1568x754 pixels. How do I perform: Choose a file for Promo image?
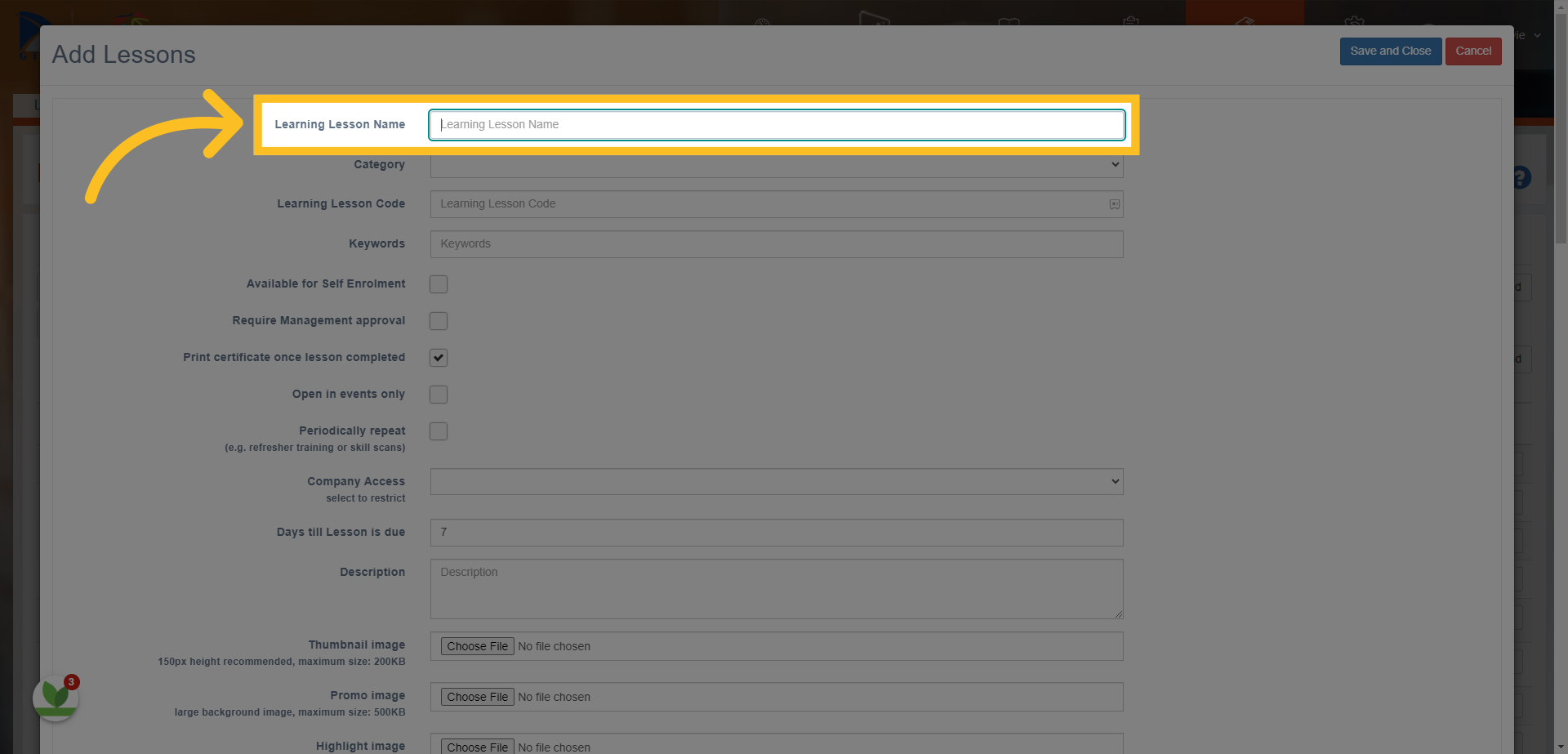point(478,697)
